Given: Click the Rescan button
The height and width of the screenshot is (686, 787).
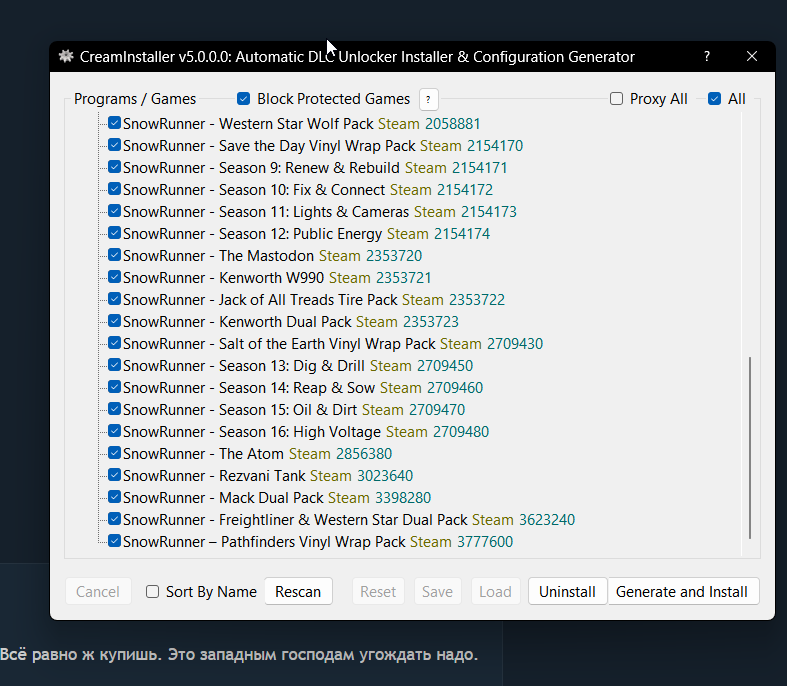Looking at the screenshot, I should 298,592.
